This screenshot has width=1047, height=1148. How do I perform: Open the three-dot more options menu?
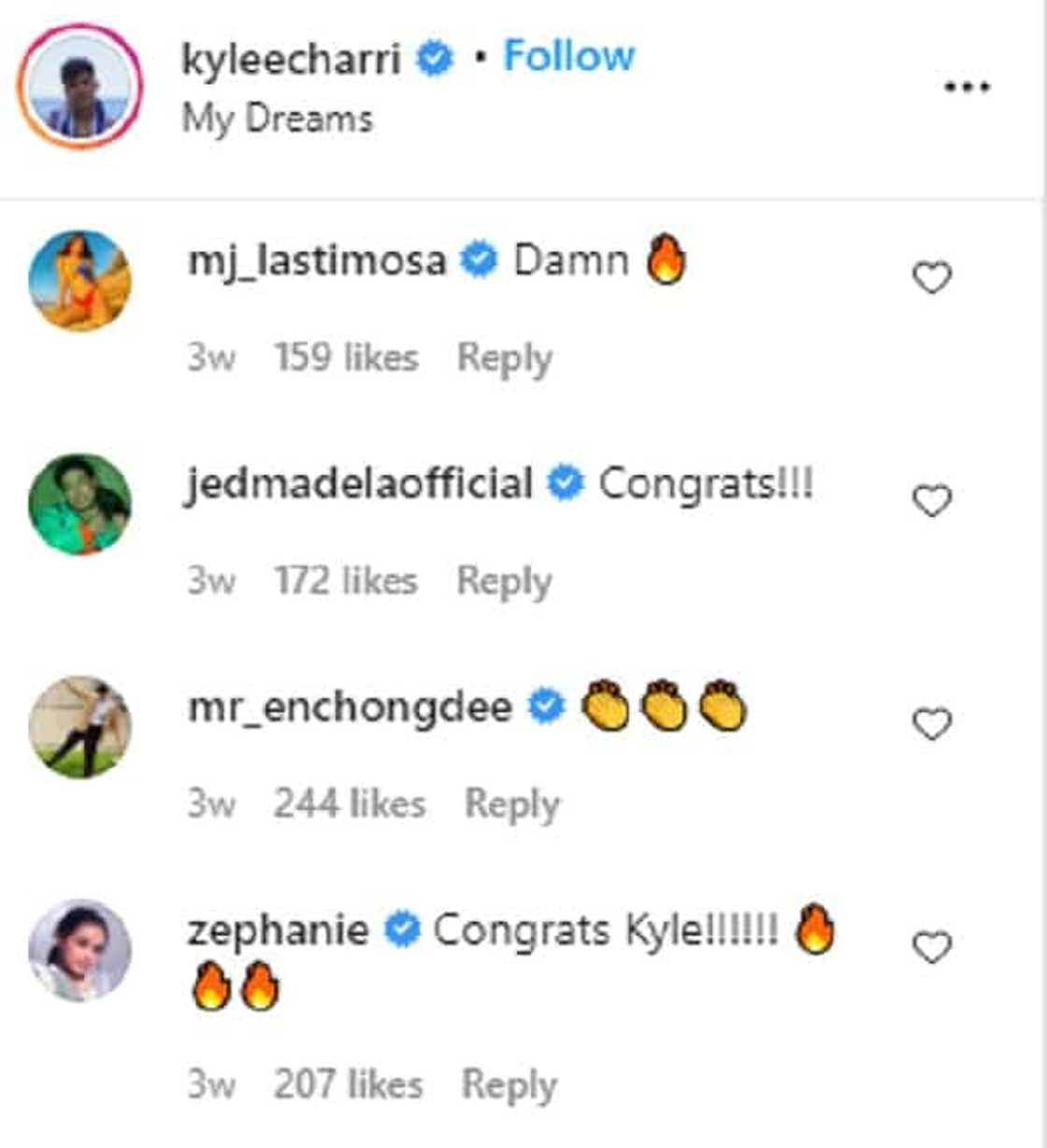pyautogui.click(x=967, y=87)
